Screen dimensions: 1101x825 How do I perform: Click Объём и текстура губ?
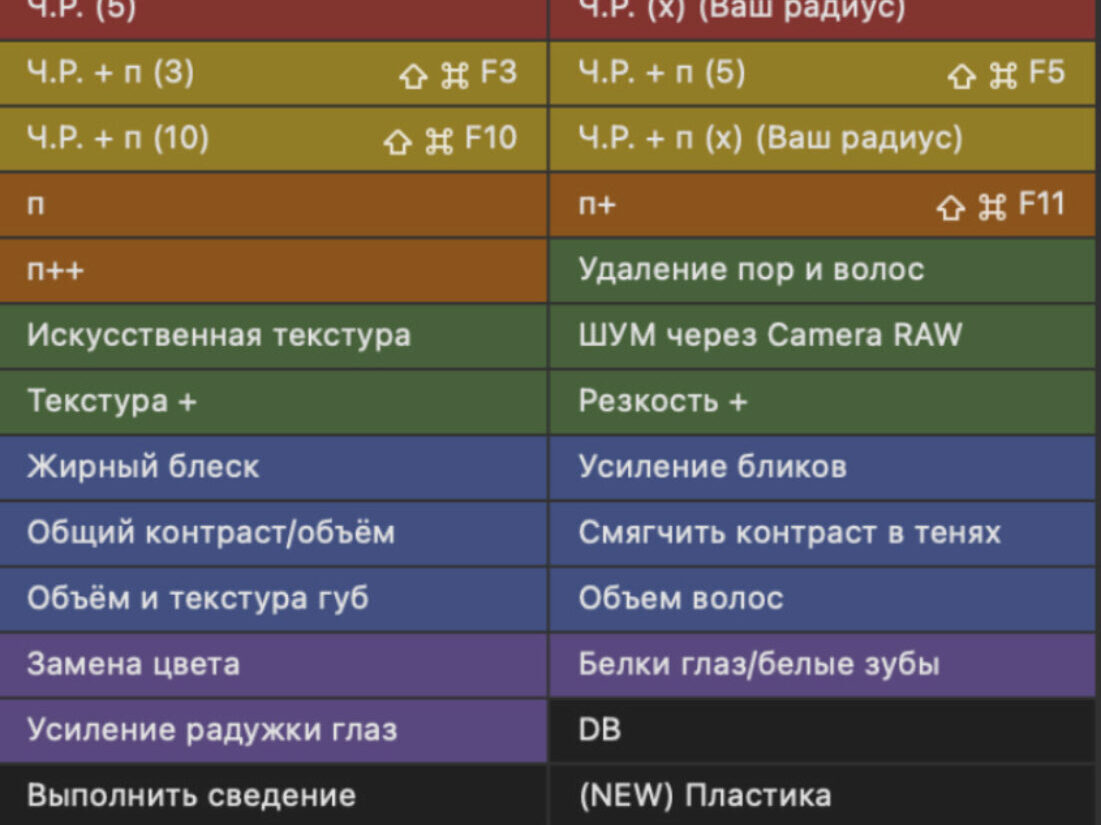click(x=272, y=599)
